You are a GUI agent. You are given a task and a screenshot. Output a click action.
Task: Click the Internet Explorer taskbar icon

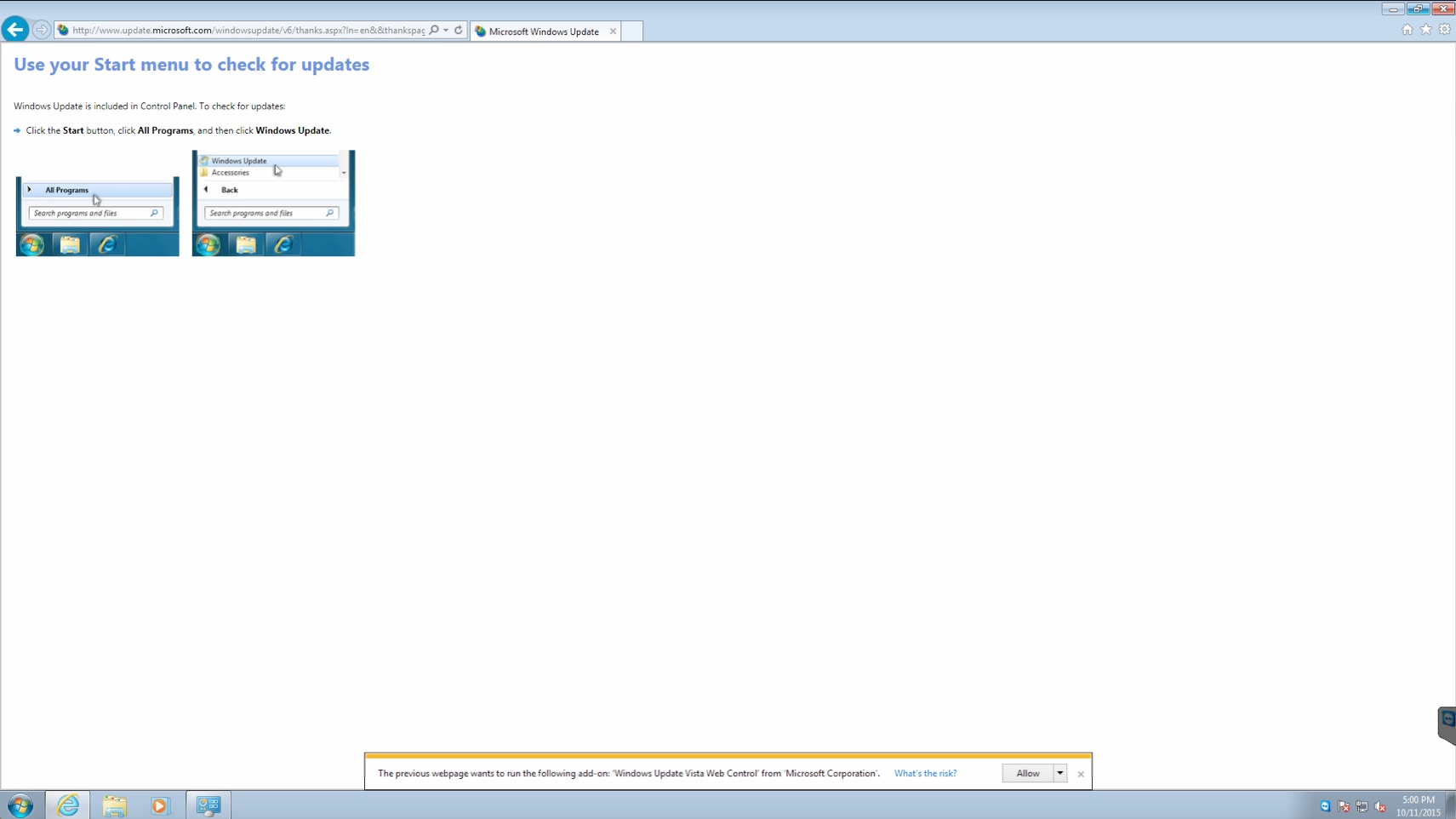pyautogui.click(x=68, y=805)
